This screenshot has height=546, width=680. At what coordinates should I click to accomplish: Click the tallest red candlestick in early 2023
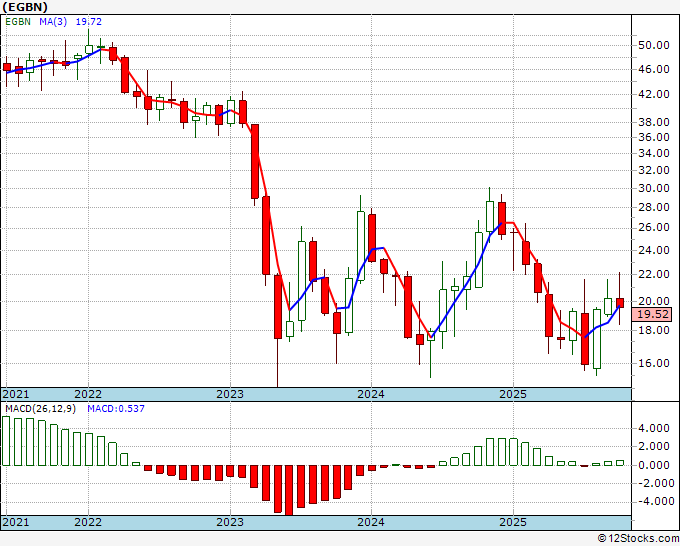(x=266, y=235)
